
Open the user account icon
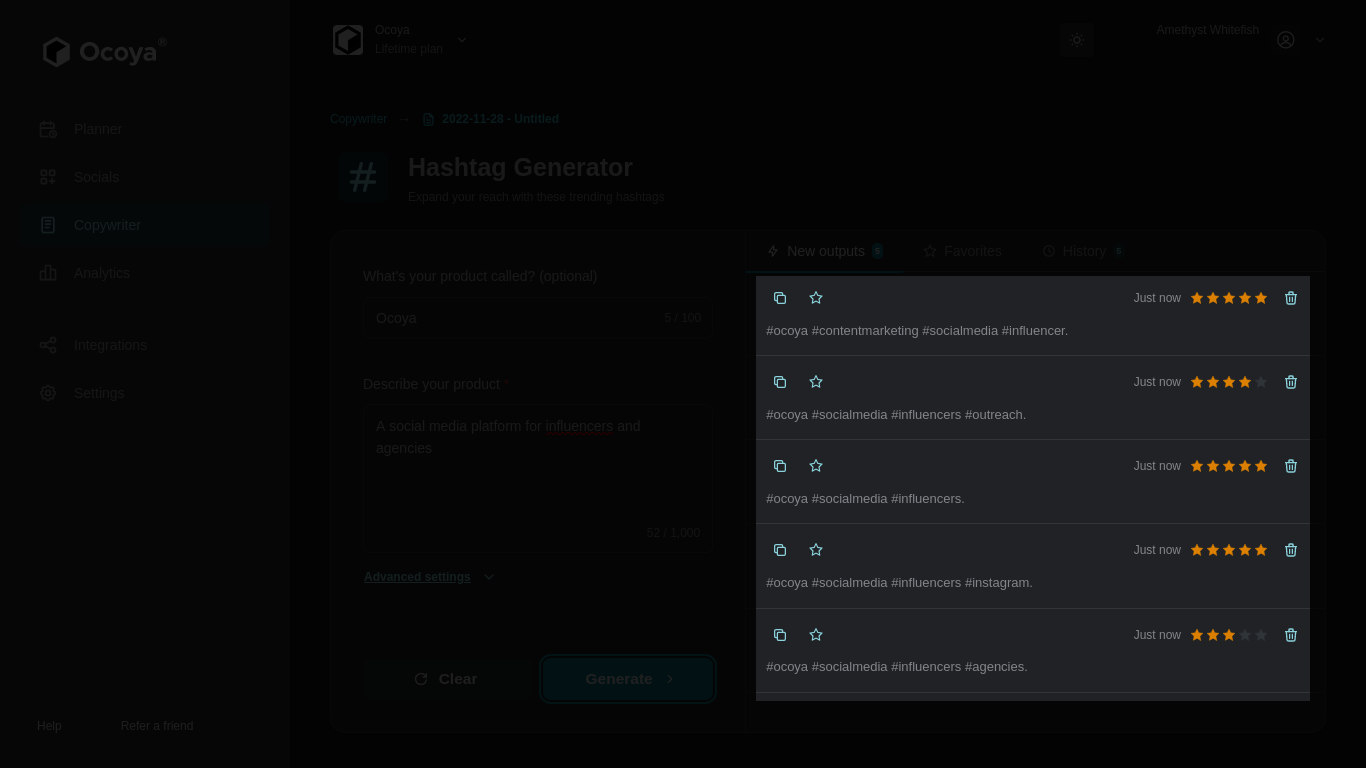coord(1286,40)
